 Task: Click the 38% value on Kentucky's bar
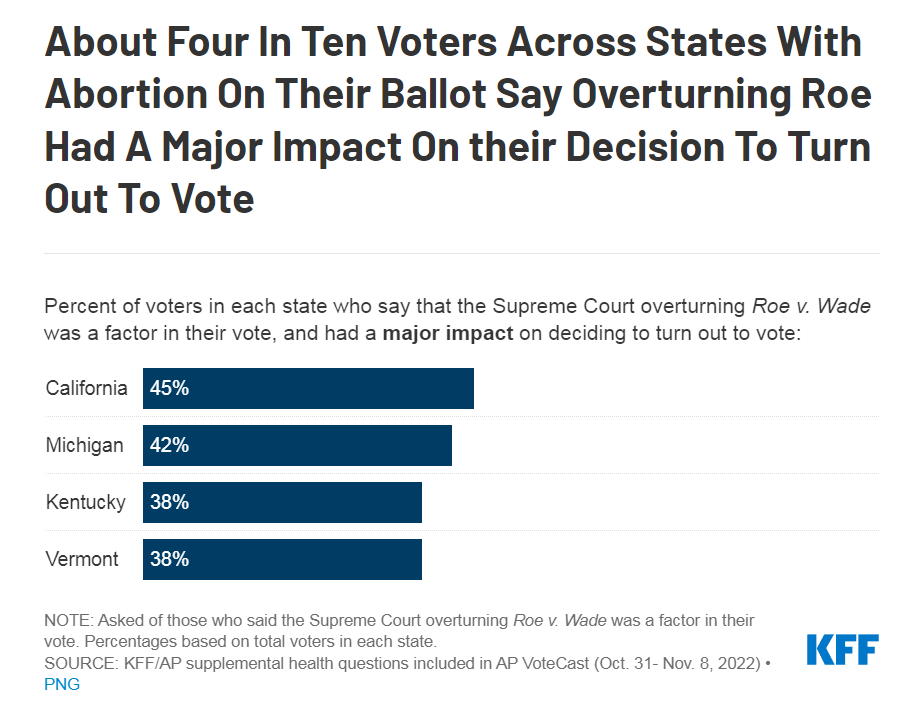[170, 502]
